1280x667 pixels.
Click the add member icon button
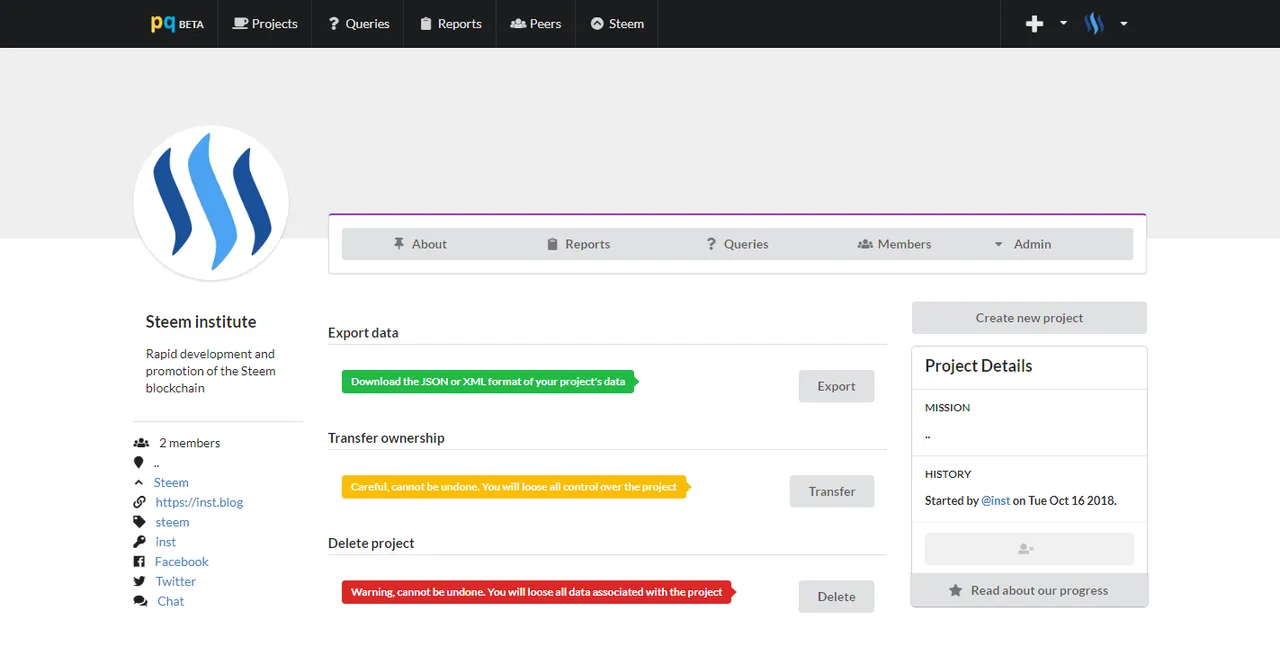(1029, 548)
